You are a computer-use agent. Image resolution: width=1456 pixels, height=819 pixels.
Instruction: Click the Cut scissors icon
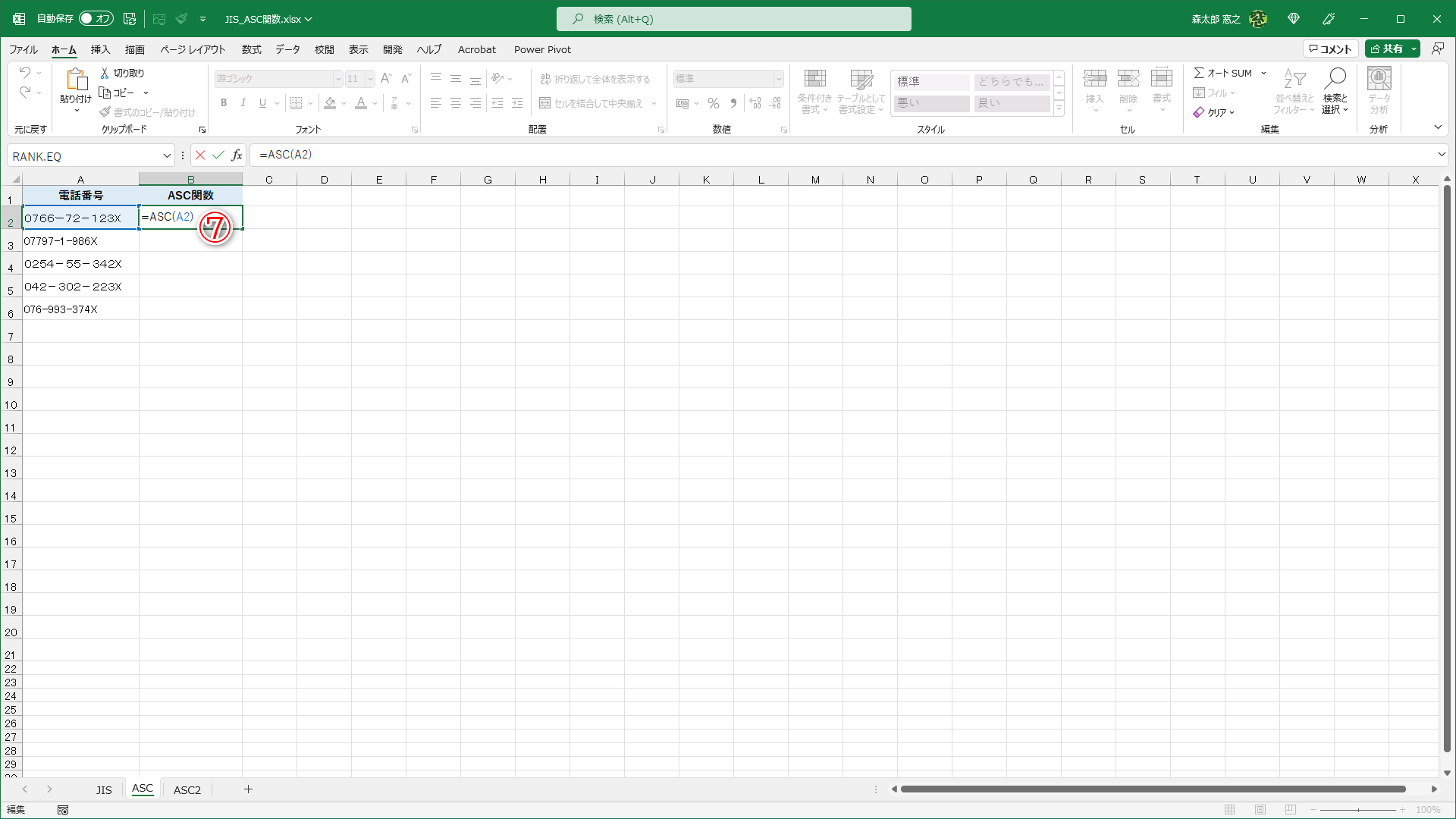click(105, 73)
